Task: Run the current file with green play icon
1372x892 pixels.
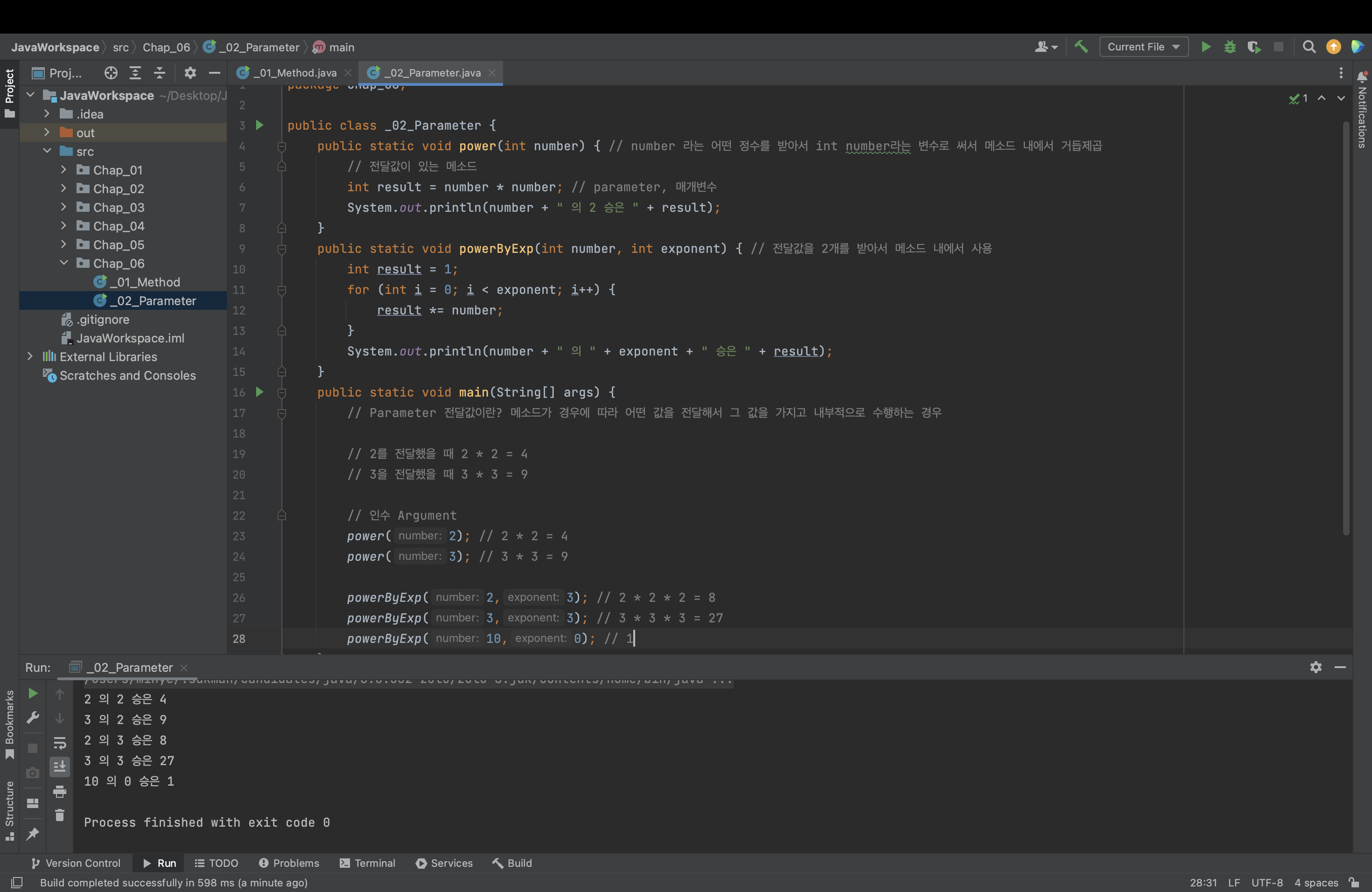Action: (x=1205, y=47)
